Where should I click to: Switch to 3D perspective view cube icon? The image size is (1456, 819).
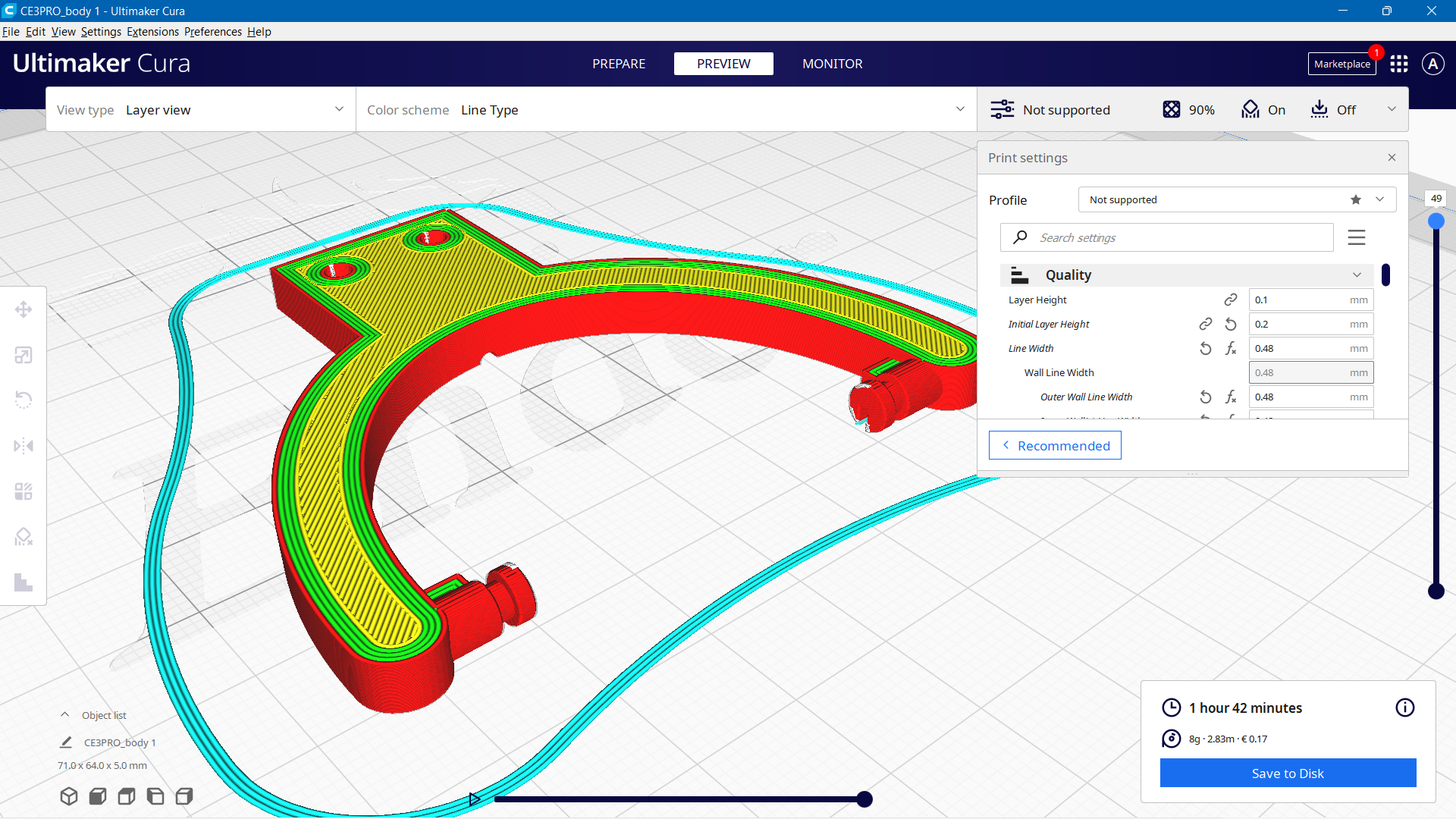click(x=69, y=796)
